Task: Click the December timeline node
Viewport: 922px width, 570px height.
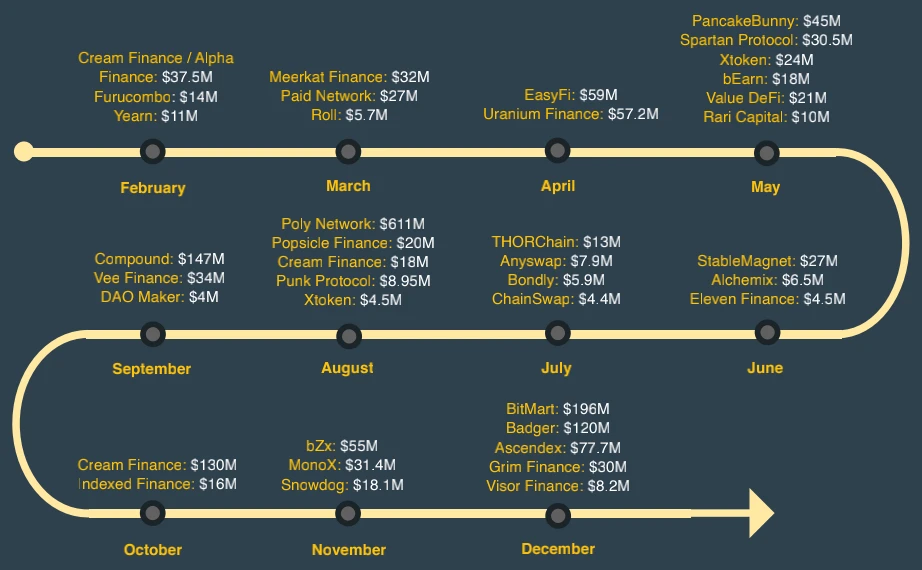Action: [x=557, y=515]
